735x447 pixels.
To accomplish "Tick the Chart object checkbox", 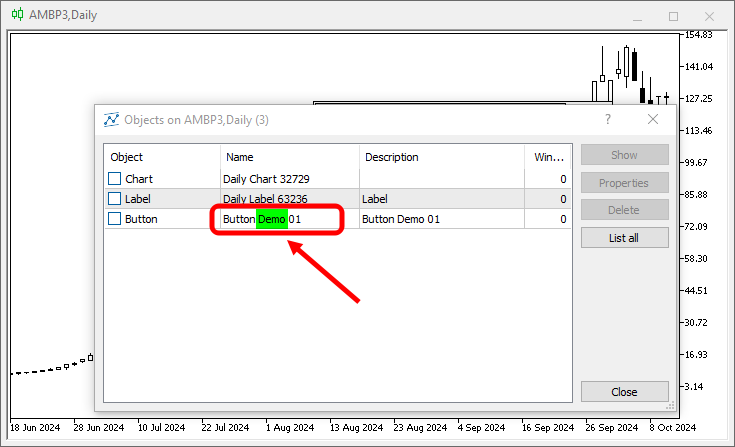I will pyautogui.click(x=114, y=179).
